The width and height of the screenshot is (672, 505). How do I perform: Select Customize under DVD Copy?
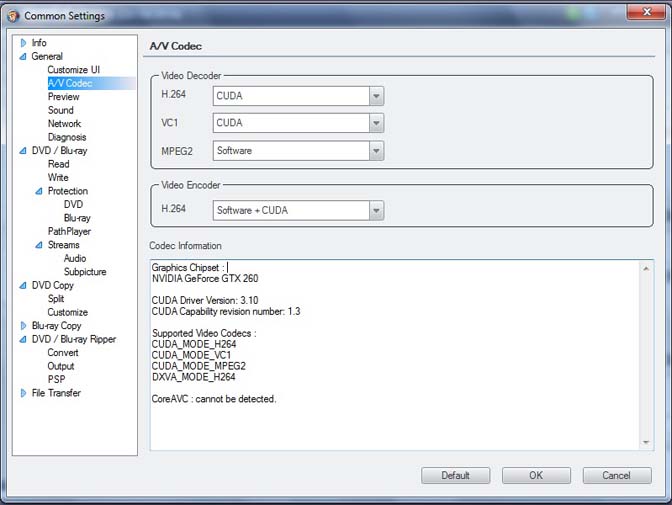[68, 313]
